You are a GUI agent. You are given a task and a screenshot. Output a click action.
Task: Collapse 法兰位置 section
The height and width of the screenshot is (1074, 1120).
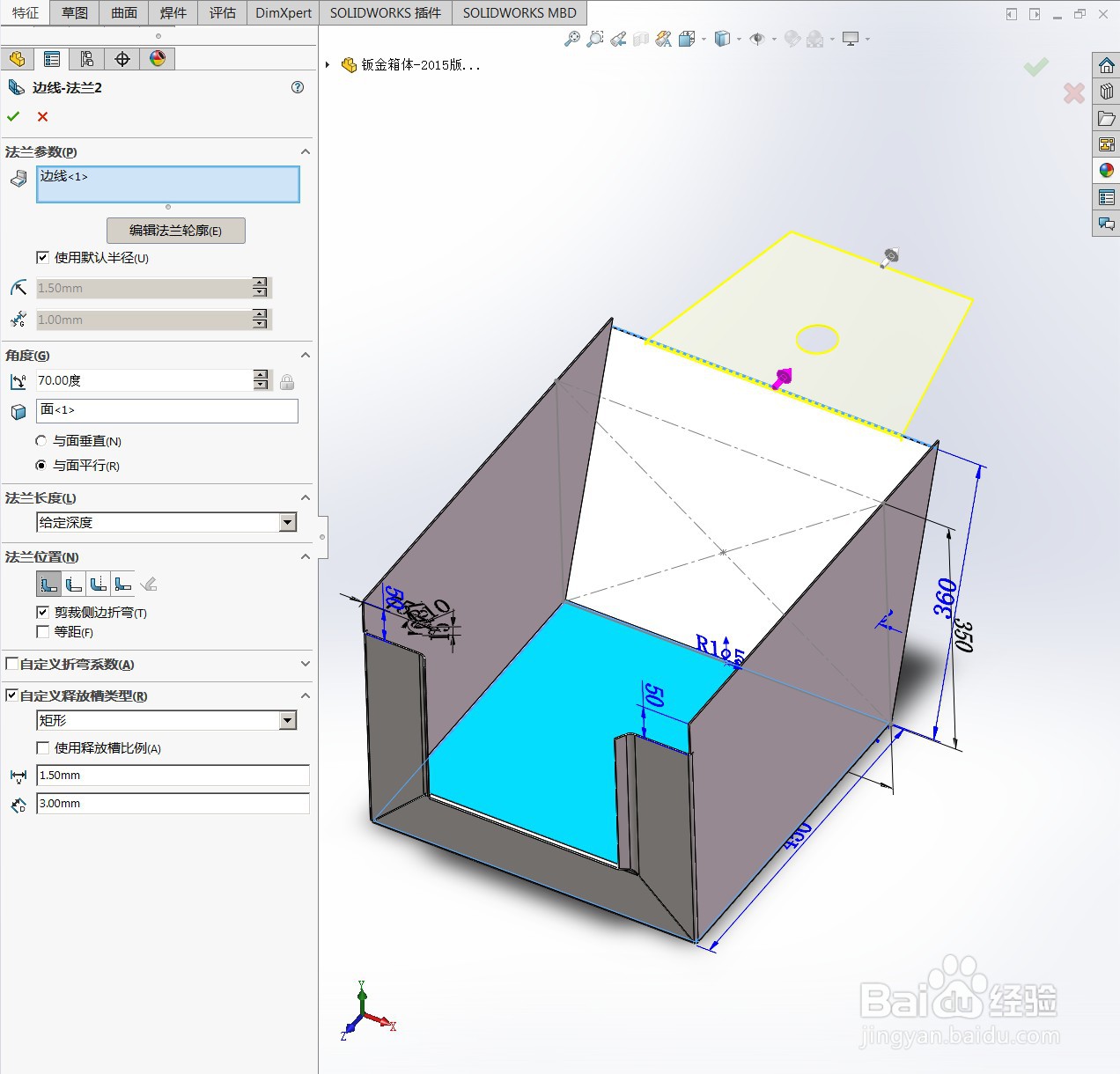[306, 556]
